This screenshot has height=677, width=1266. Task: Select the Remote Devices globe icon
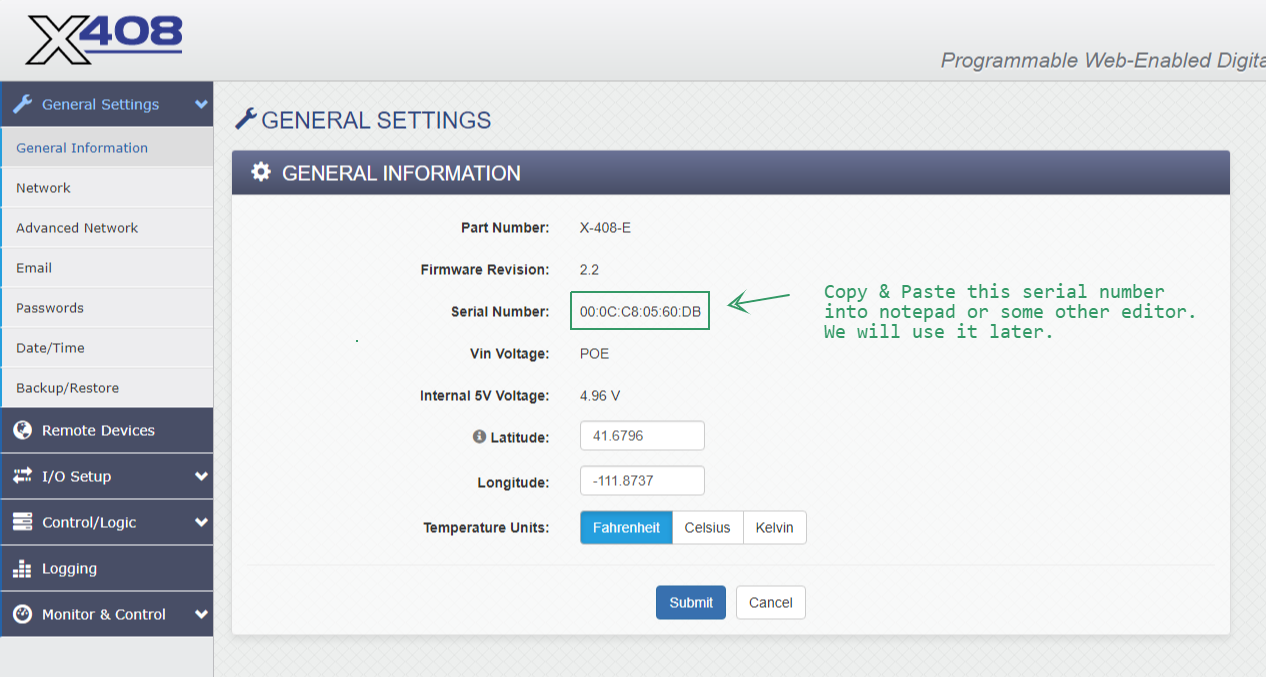pyautogui.click(x=21, y=430)
